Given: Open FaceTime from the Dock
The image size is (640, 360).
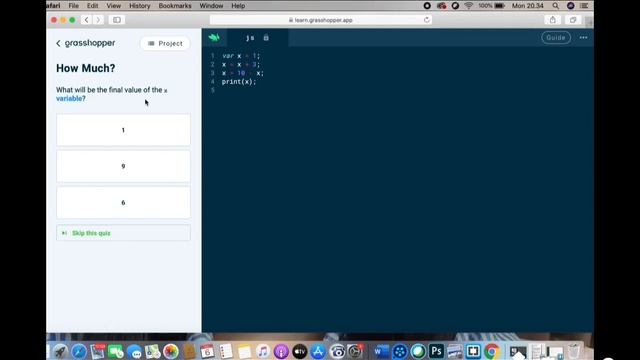Looking at the screenshot, I should coord(116,351).
